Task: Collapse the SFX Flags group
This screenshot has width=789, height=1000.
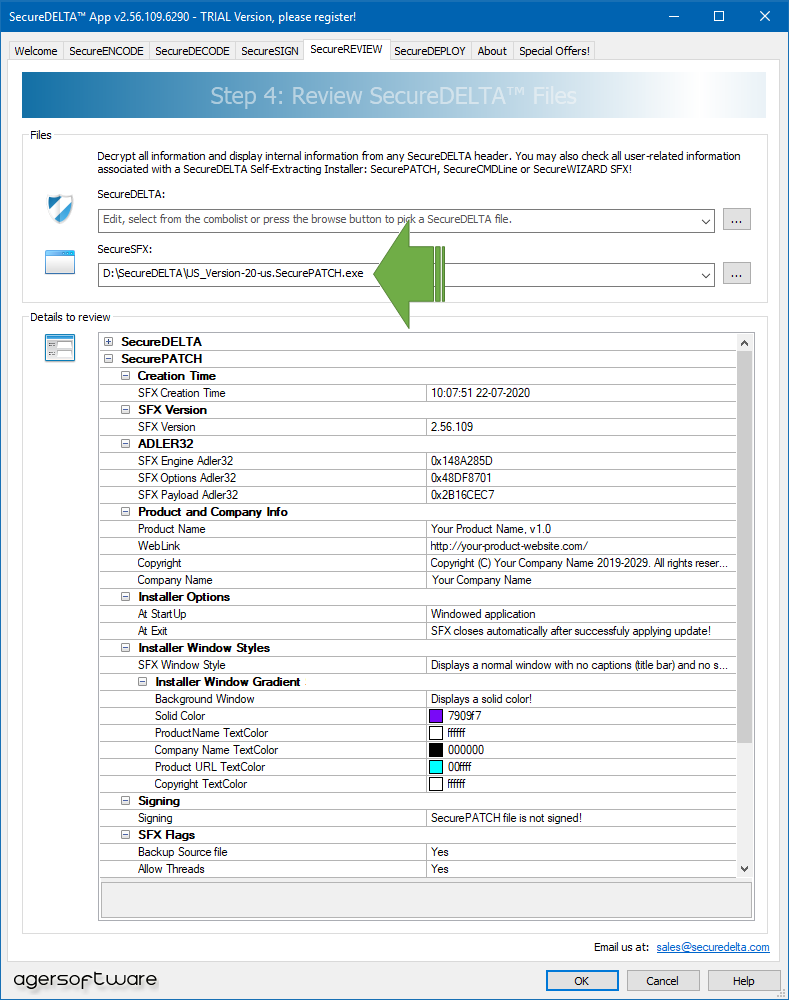Action: (x=126, y=835)
